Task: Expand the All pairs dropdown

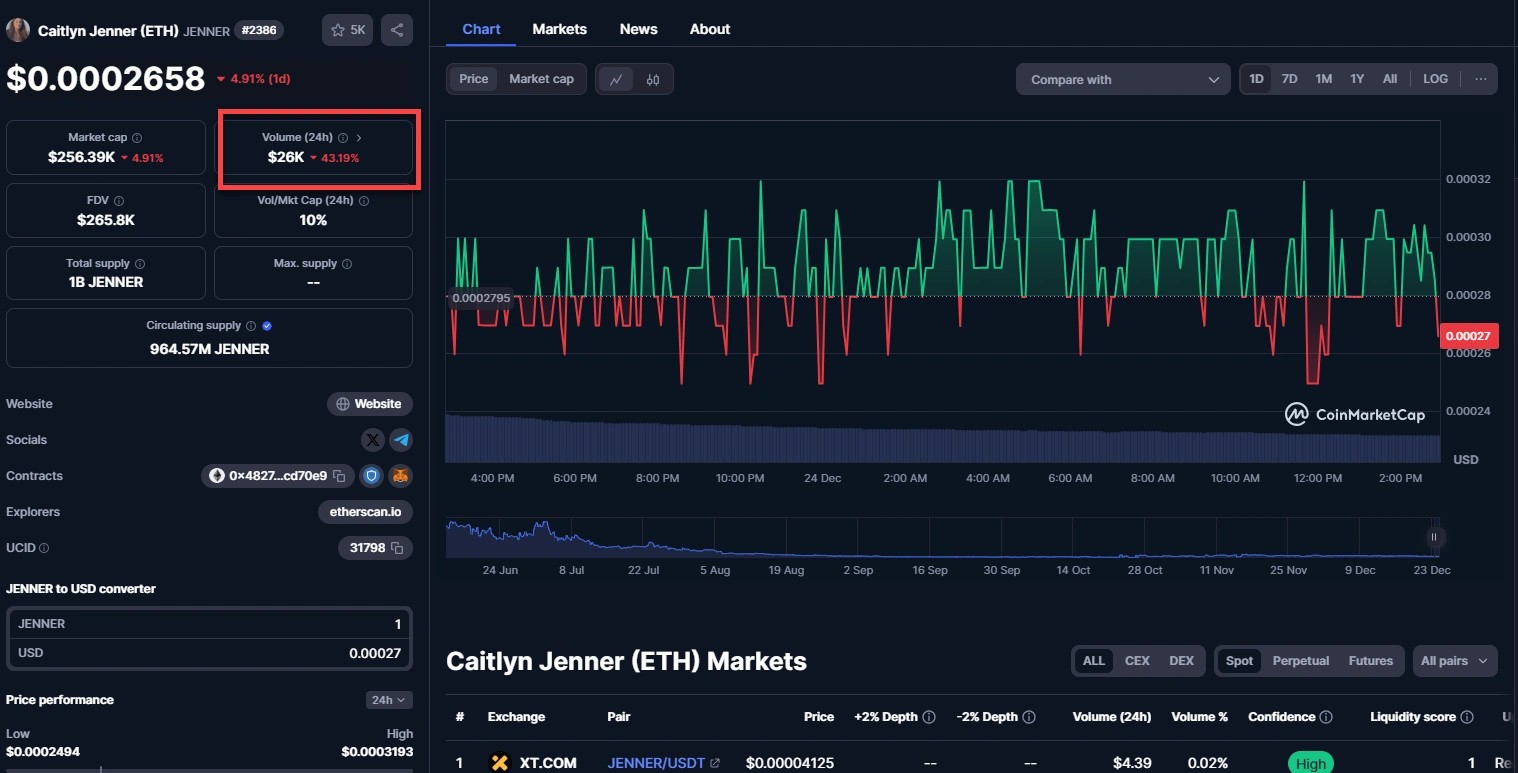Action: coord(1455,661)
